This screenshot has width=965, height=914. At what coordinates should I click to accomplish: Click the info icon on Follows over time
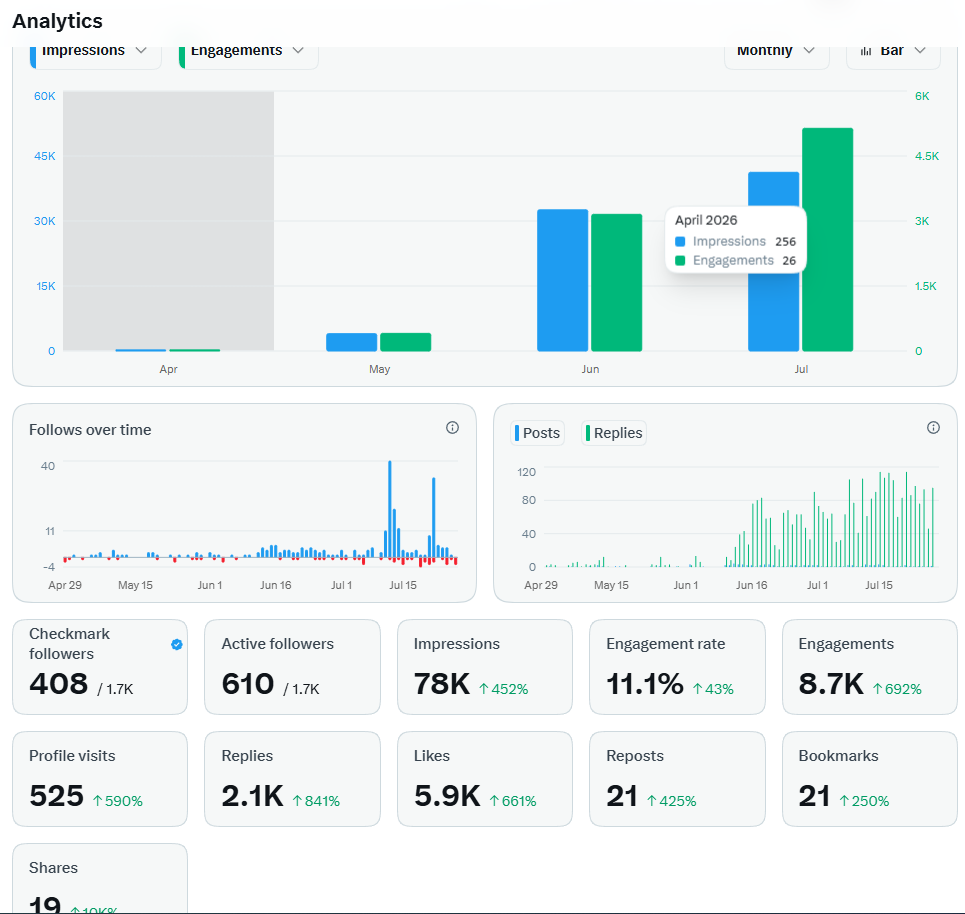click(x=452, y=428)
